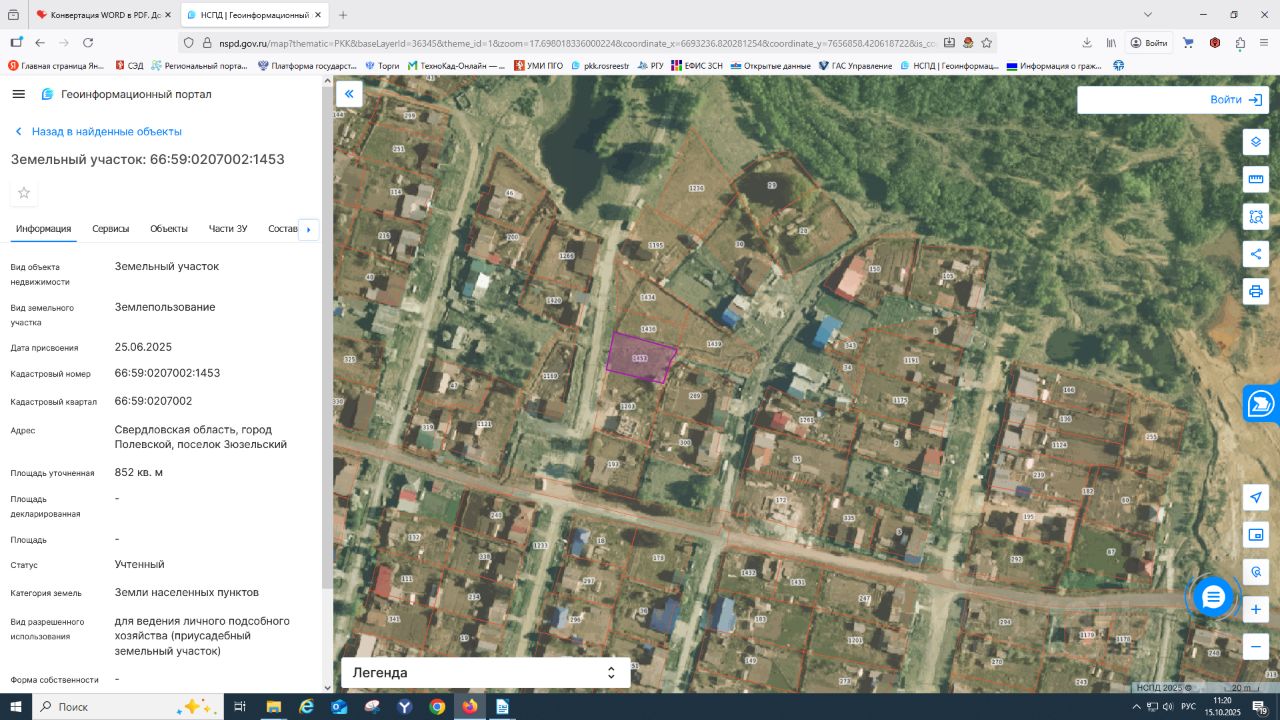Zoom out on the map
Screen dimensions: 1280x720
1256,647
